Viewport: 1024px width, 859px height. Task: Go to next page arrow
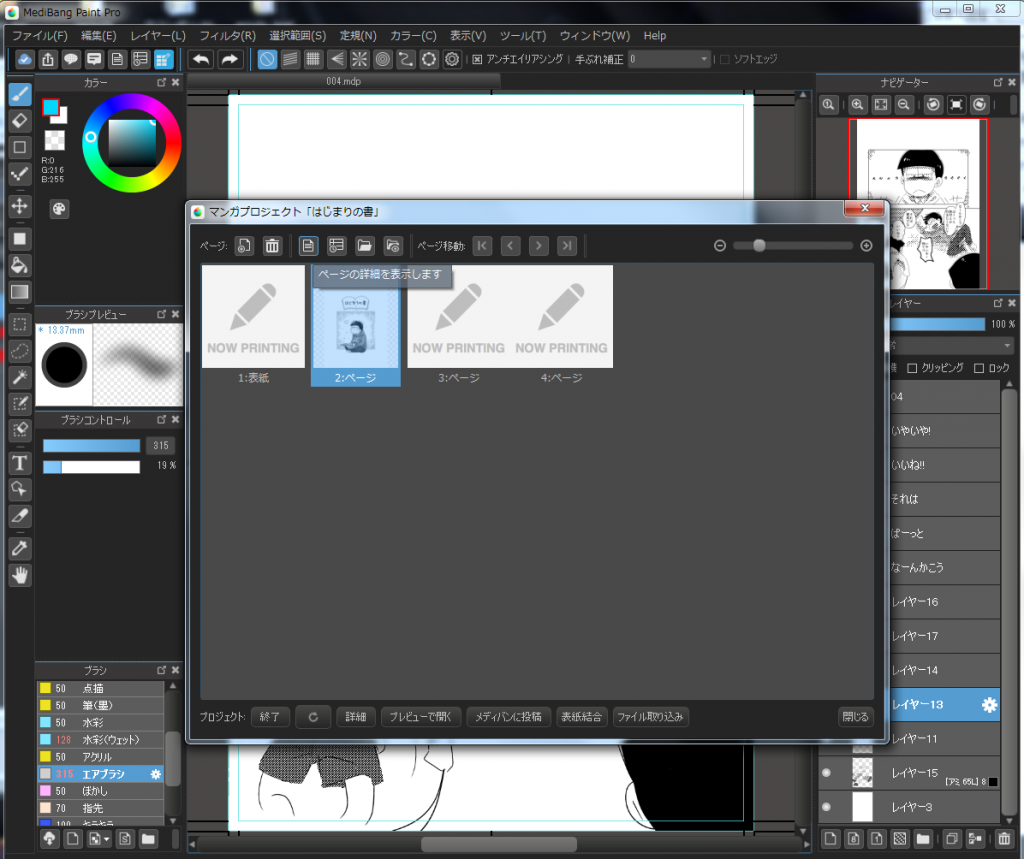point(538,246)
